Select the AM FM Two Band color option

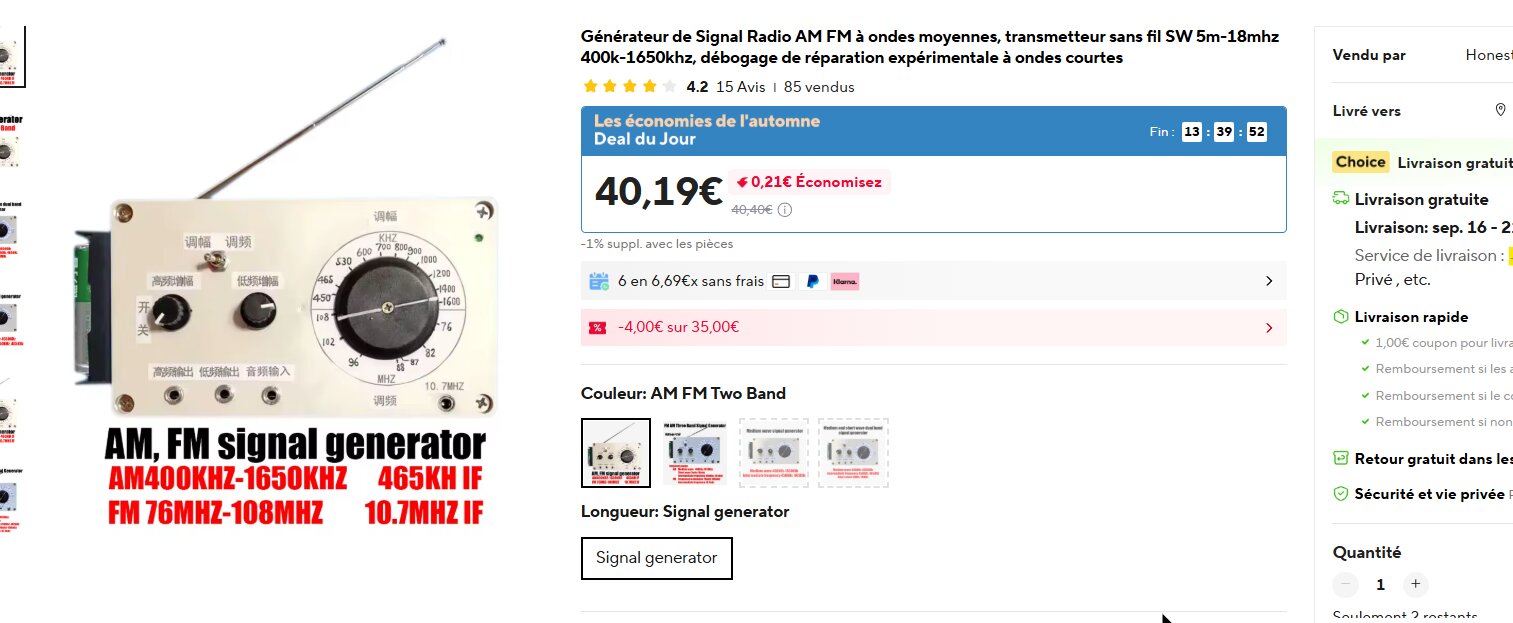coord(616,453)
